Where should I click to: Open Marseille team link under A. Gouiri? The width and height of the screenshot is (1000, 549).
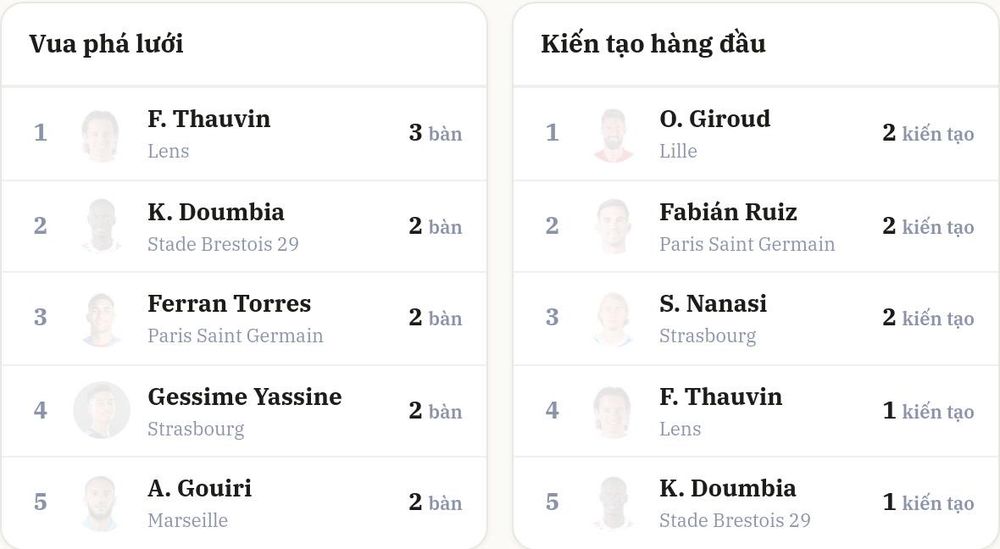(188, 520)
